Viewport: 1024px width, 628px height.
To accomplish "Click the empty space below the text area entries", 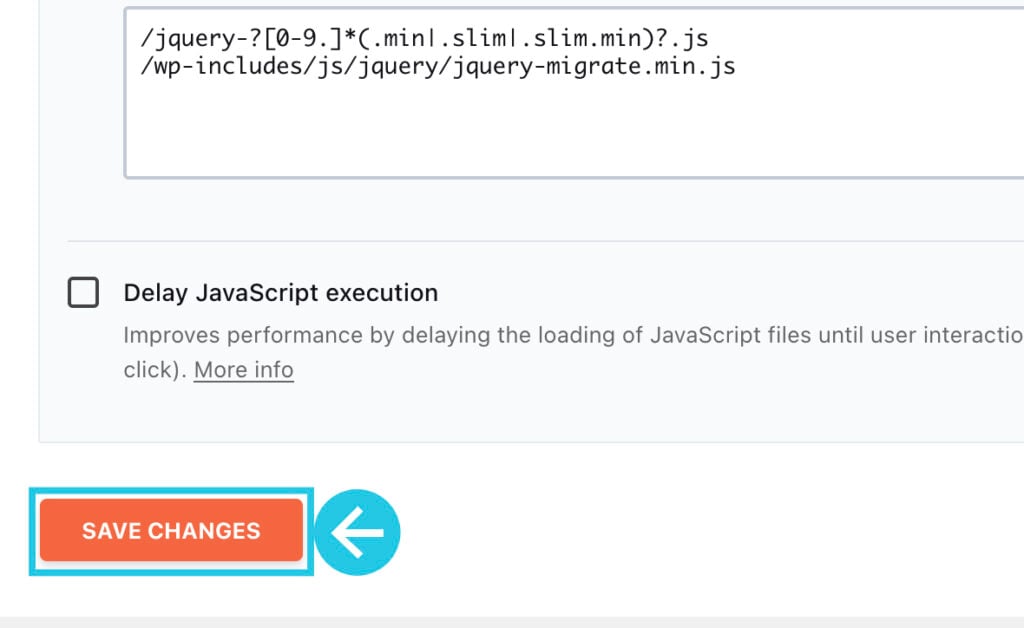I will (x=574, y=131).
